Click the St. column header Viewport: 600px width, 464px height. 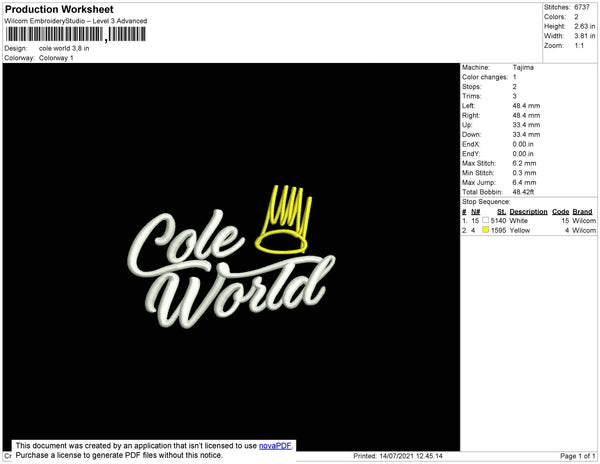(x=501, y=212)
